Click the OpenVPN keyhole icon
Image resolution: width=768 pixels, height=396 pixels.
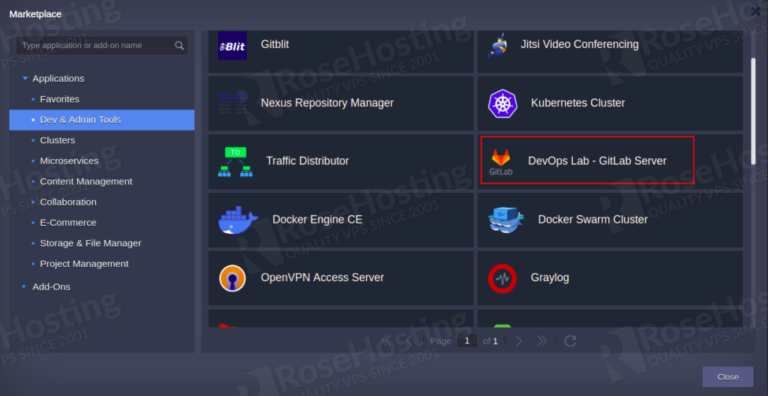[x=232, y=278]
